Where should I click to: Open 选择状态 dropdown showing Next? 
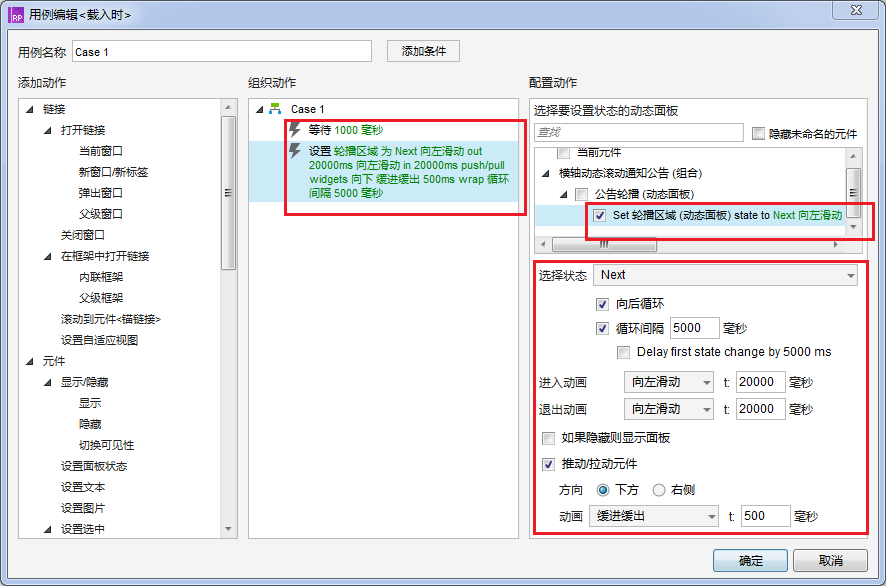pos(726,275)
